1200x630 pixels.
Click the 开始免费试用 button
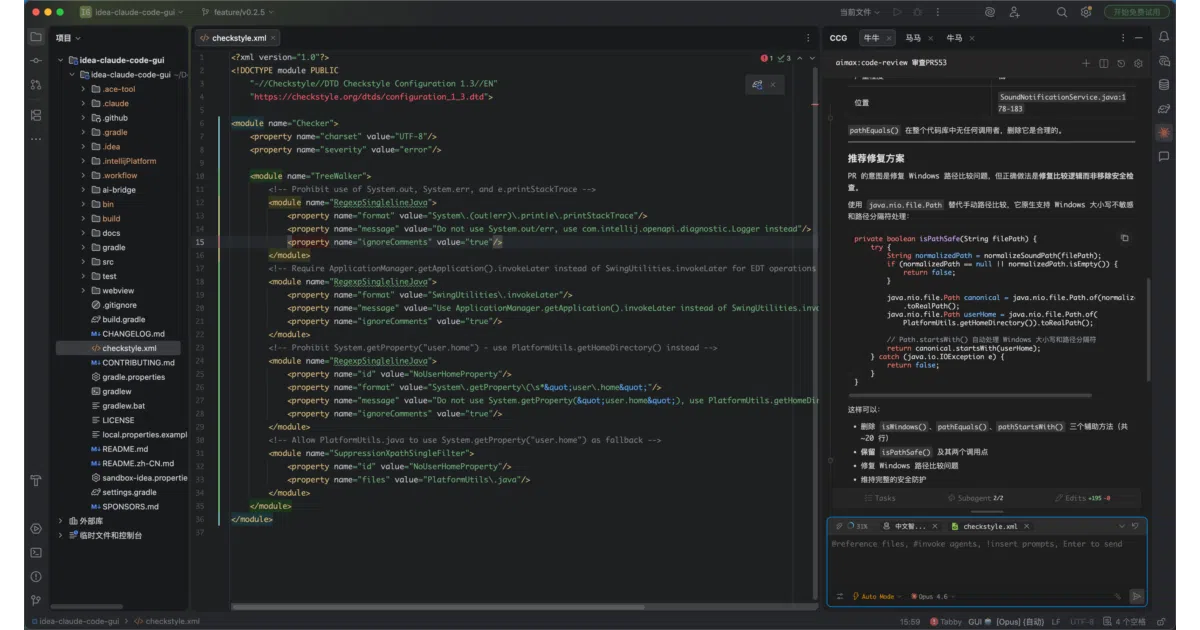[1137, 12]
